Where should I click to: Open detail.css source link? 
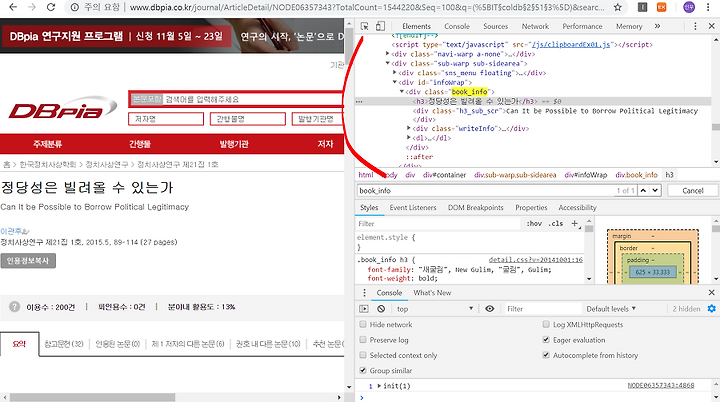coord(535,260)
